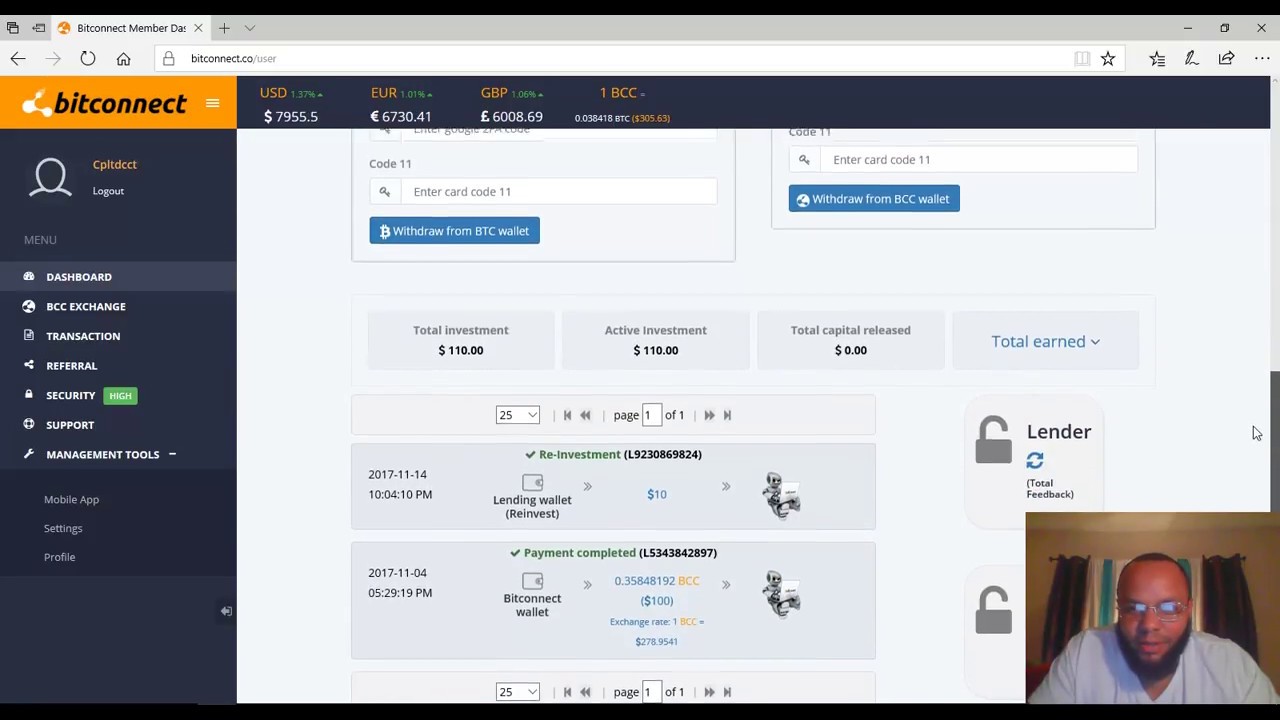Image resolution: width=1280 pixels, height=720 pixels.
Task: Click the padlock icon beside Lender
Action: tap(993, 440)
